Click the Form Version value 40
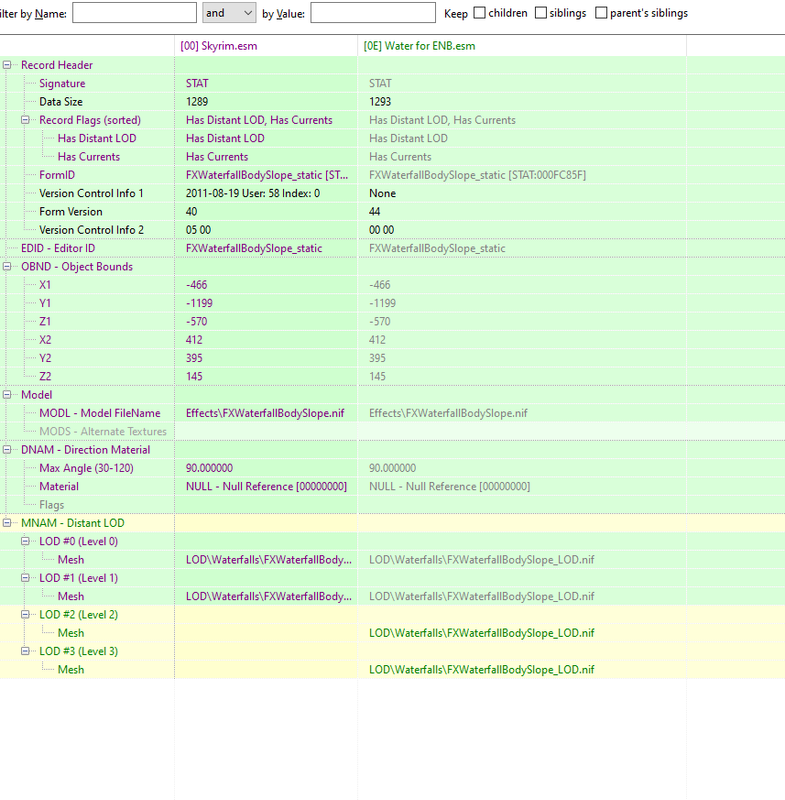This screenshot has height=800, width=785. point(191,212)
